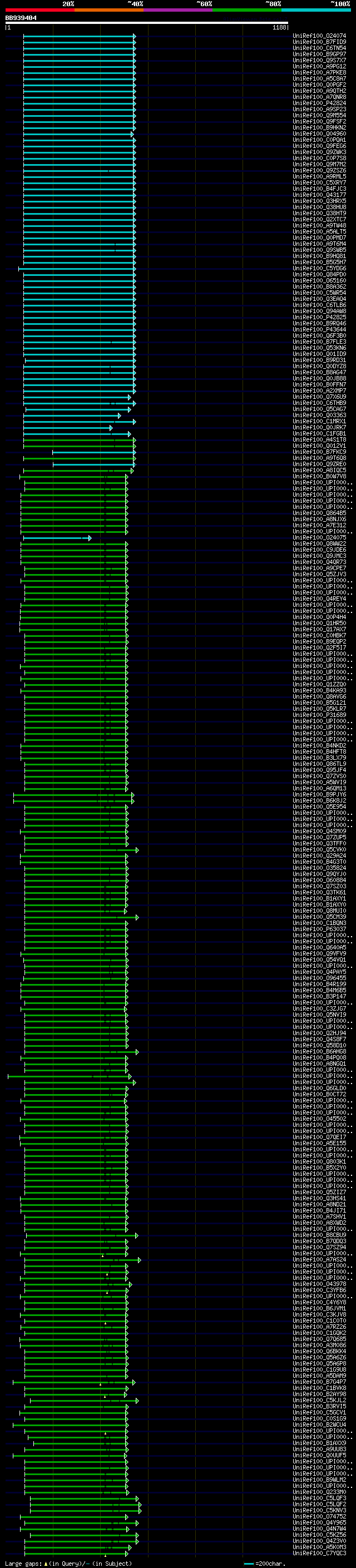Select the UniRef100_P42824 label
Viewport: 356px width, 1568px height.
(x=319, y=103)
